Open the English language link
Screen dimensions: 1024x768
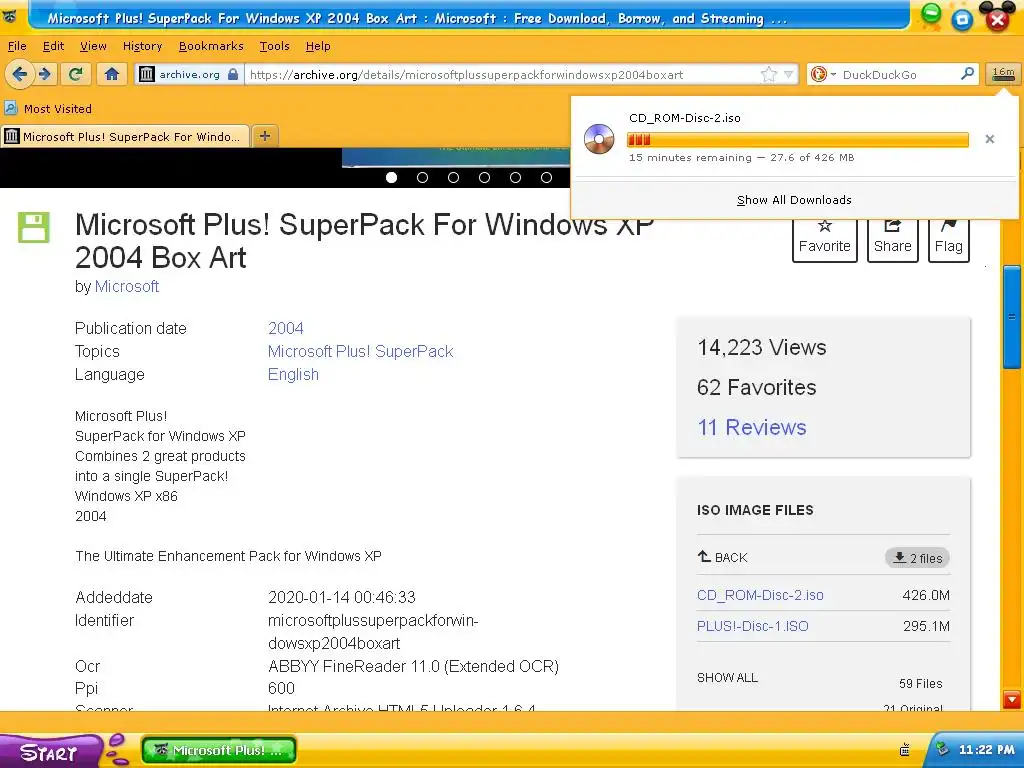pyautogui.click(x=293, y=374)
